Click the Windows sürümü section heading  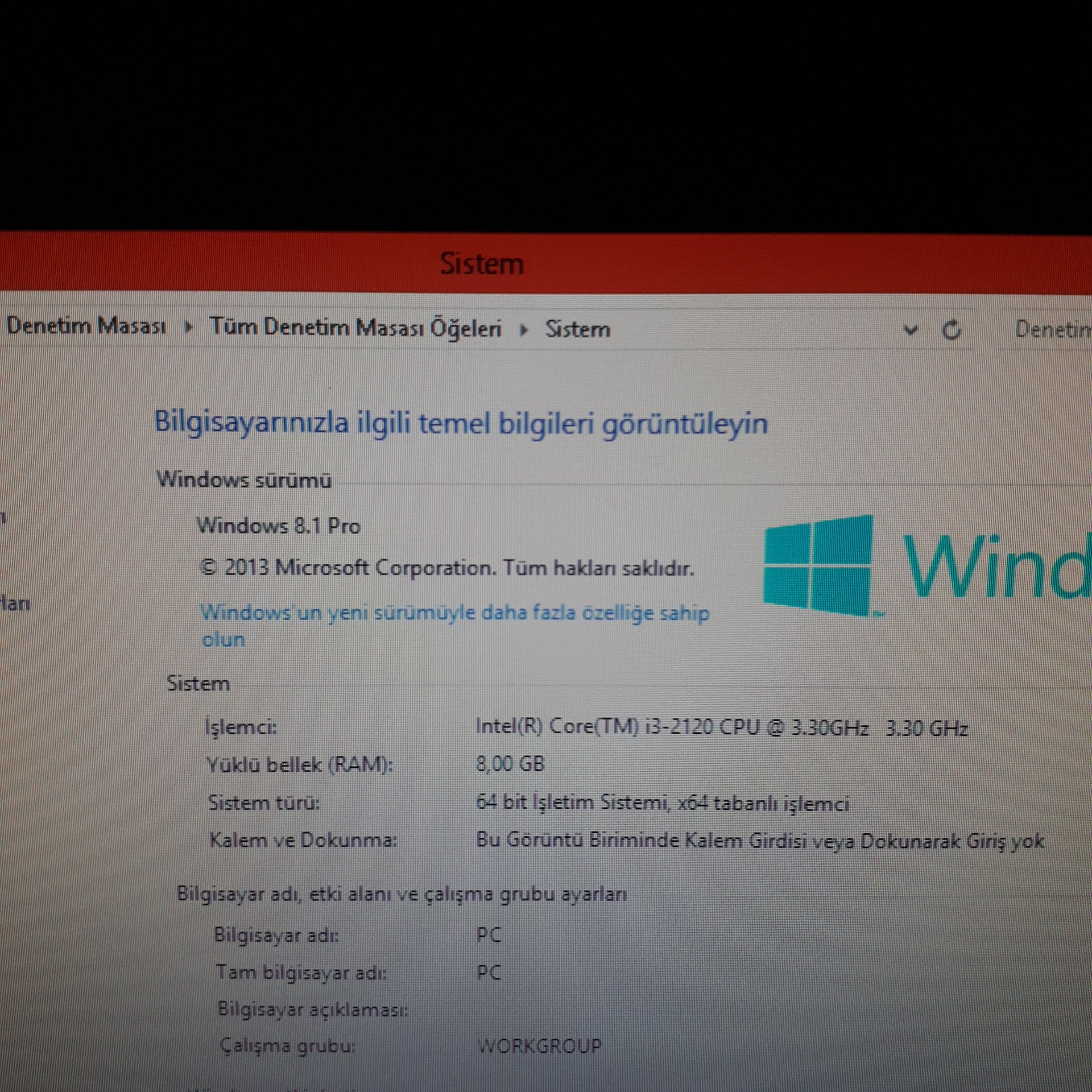point(244,480)
